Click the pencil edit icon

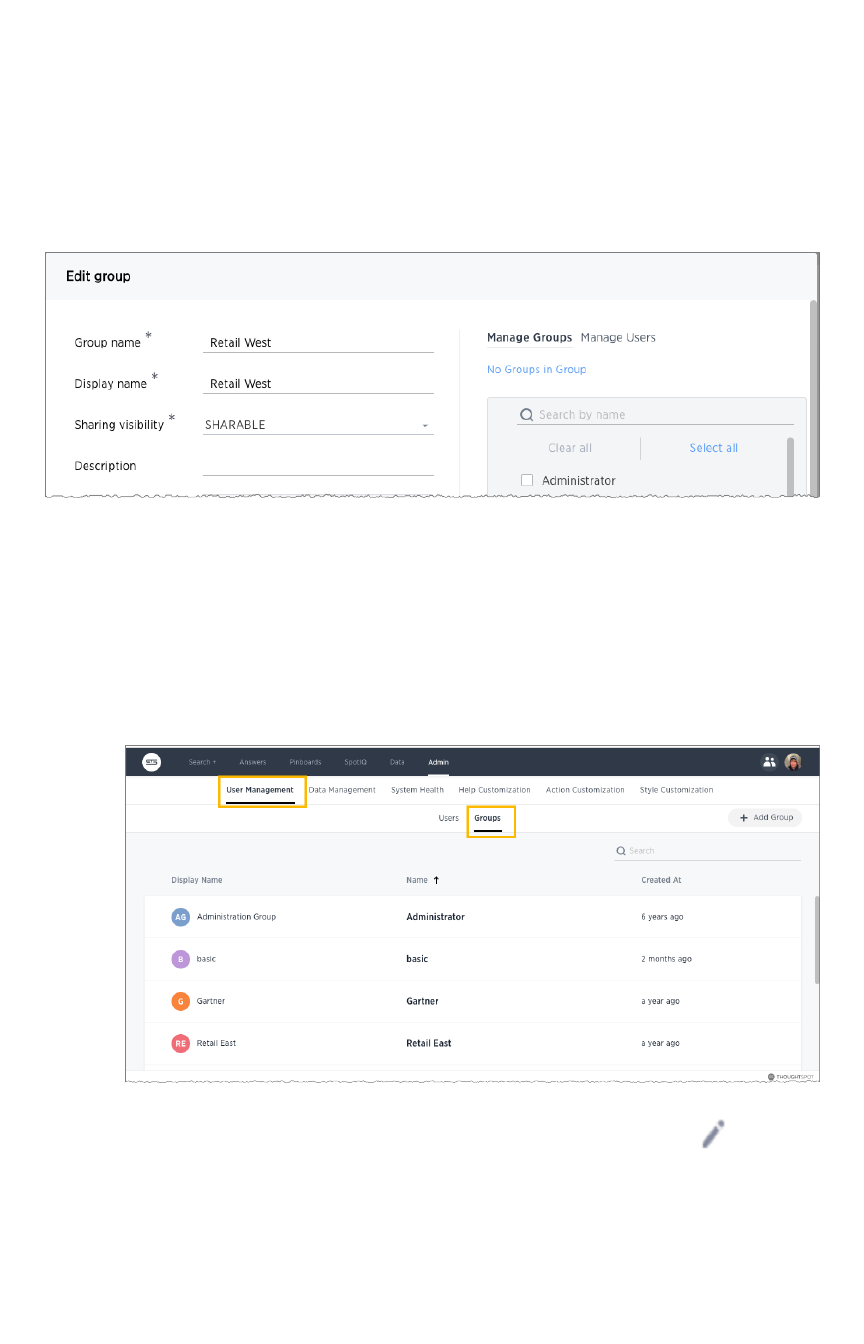pos(712,1134)
